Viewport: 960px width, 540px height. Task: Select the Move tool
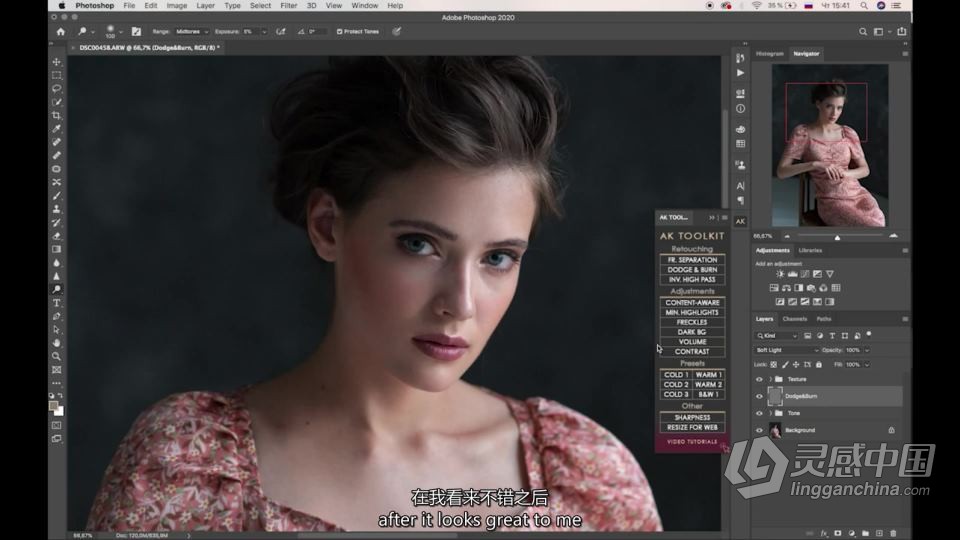(56, 62)
